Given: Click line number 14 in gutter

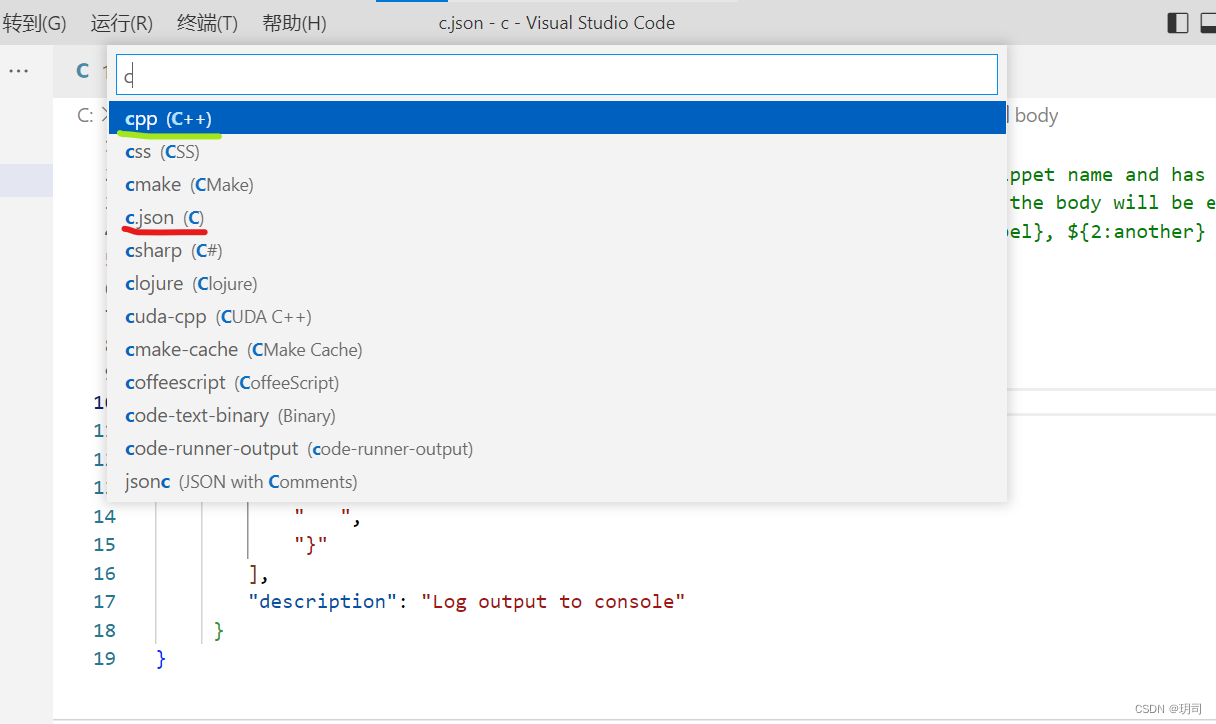Looking at the screenshot, I should pos(104,517).
